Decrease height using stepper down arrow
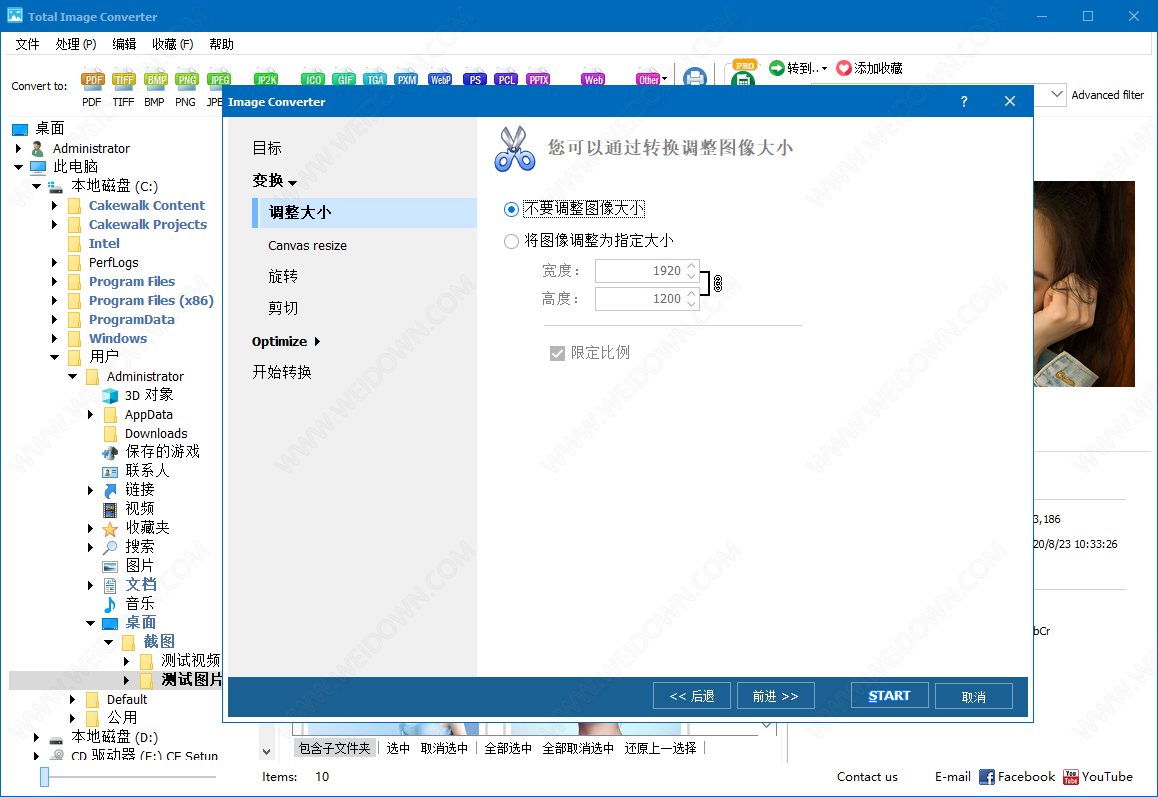Image resolution: width=1158 pixels, height=797 pixels. (x=691, y=304)
